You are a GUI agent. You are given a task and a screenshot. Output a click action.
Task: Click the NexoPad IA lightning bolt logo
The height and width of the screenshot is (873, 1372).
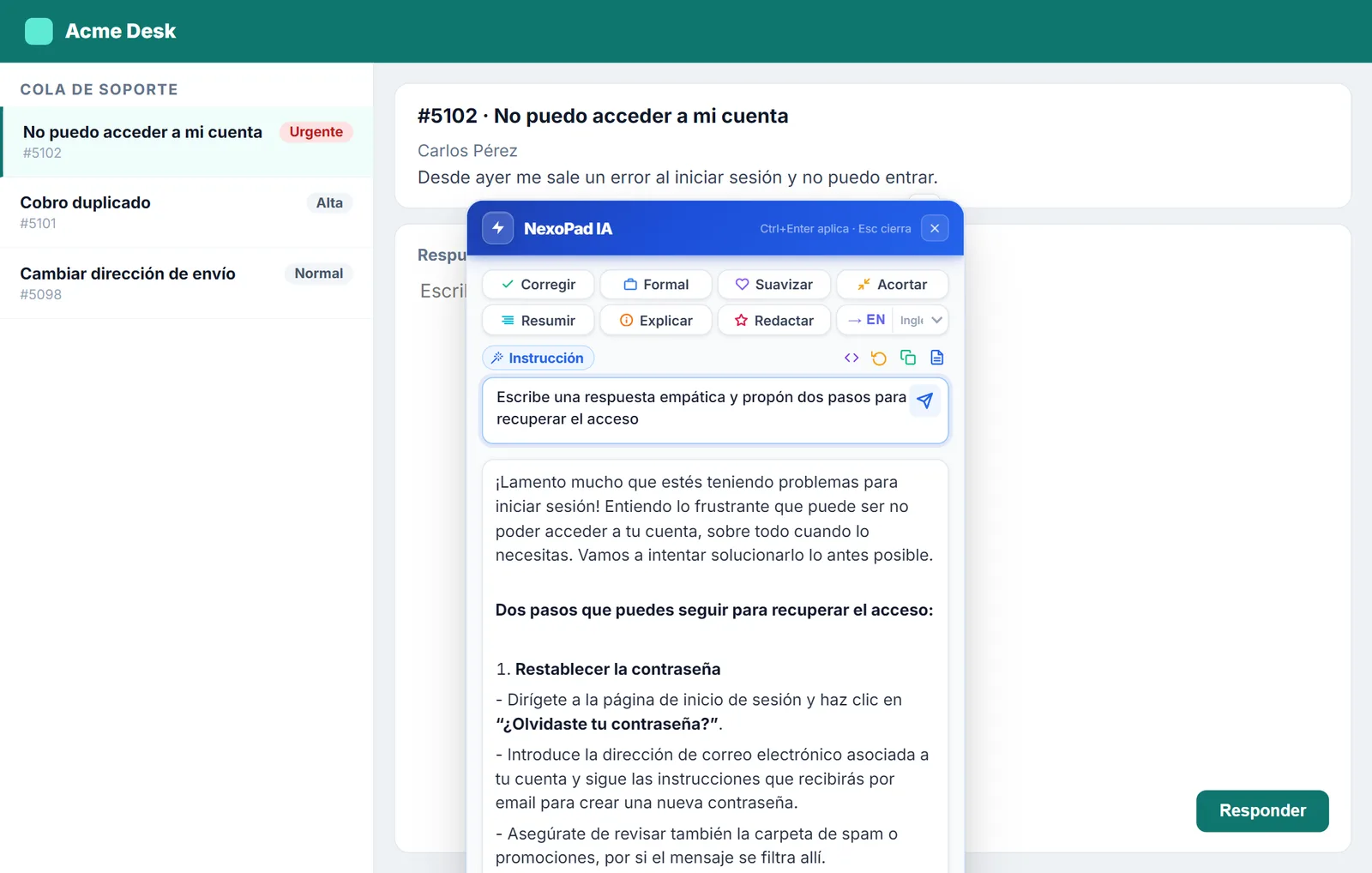pos(498,228)
